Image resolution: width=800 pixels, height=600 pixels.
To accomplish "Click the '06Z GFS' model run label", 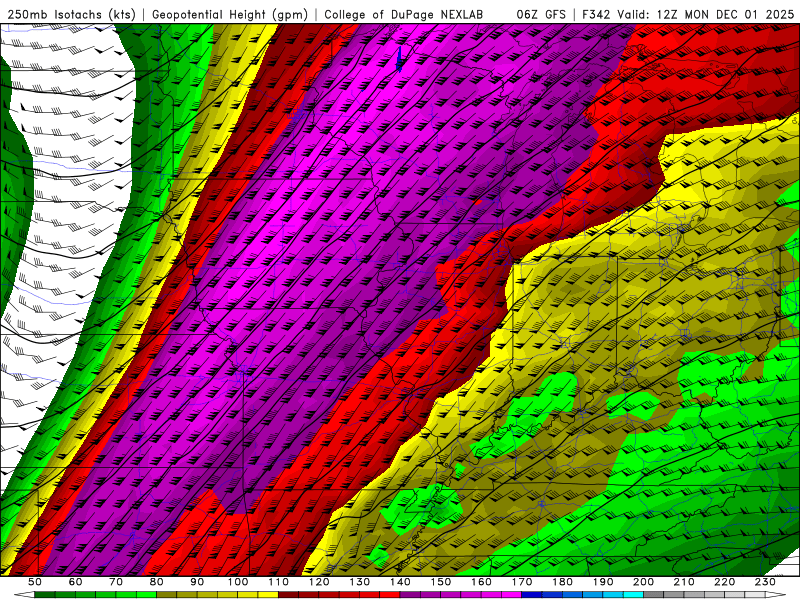I will (x=541, y=14).
